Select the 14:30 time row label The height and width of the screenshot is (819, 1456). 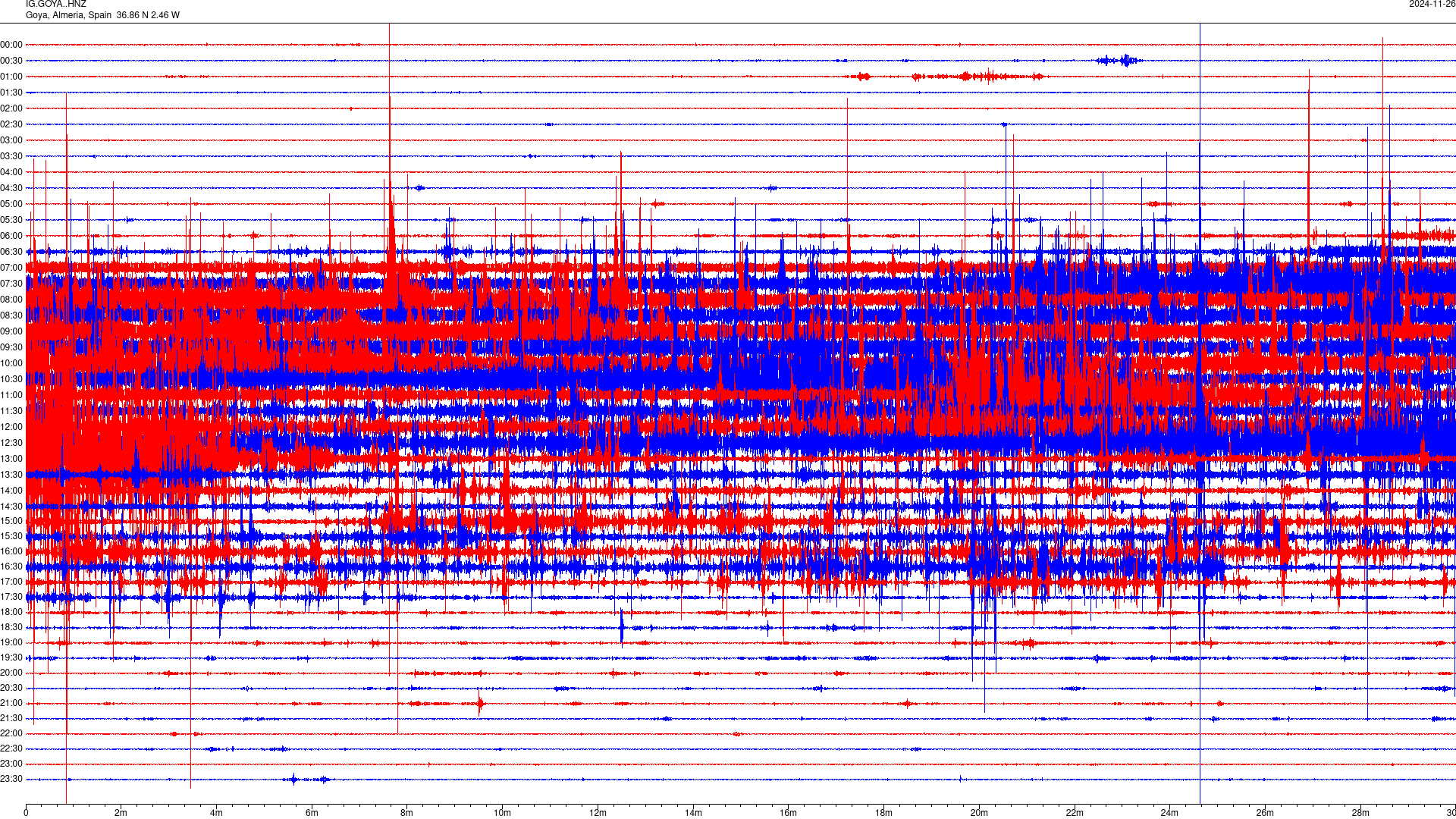pos(11,507)
